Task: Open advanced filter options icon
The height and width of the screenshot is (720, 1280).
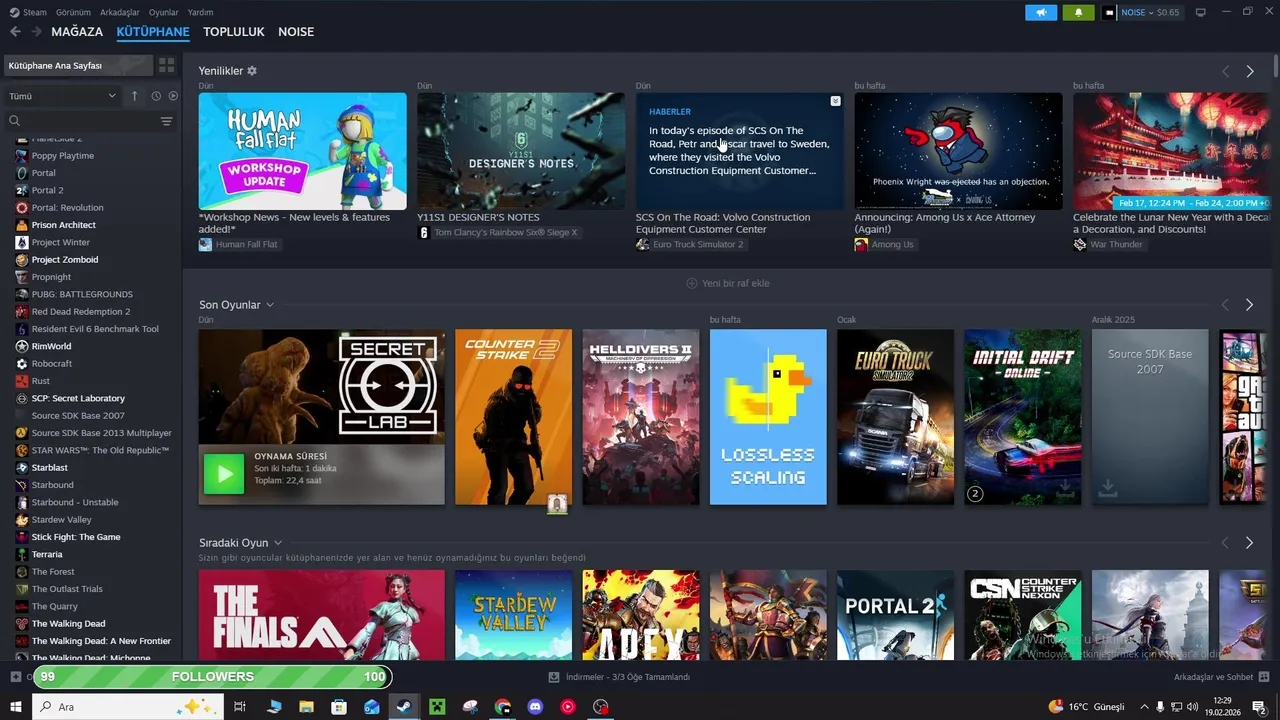Action: 166,121
